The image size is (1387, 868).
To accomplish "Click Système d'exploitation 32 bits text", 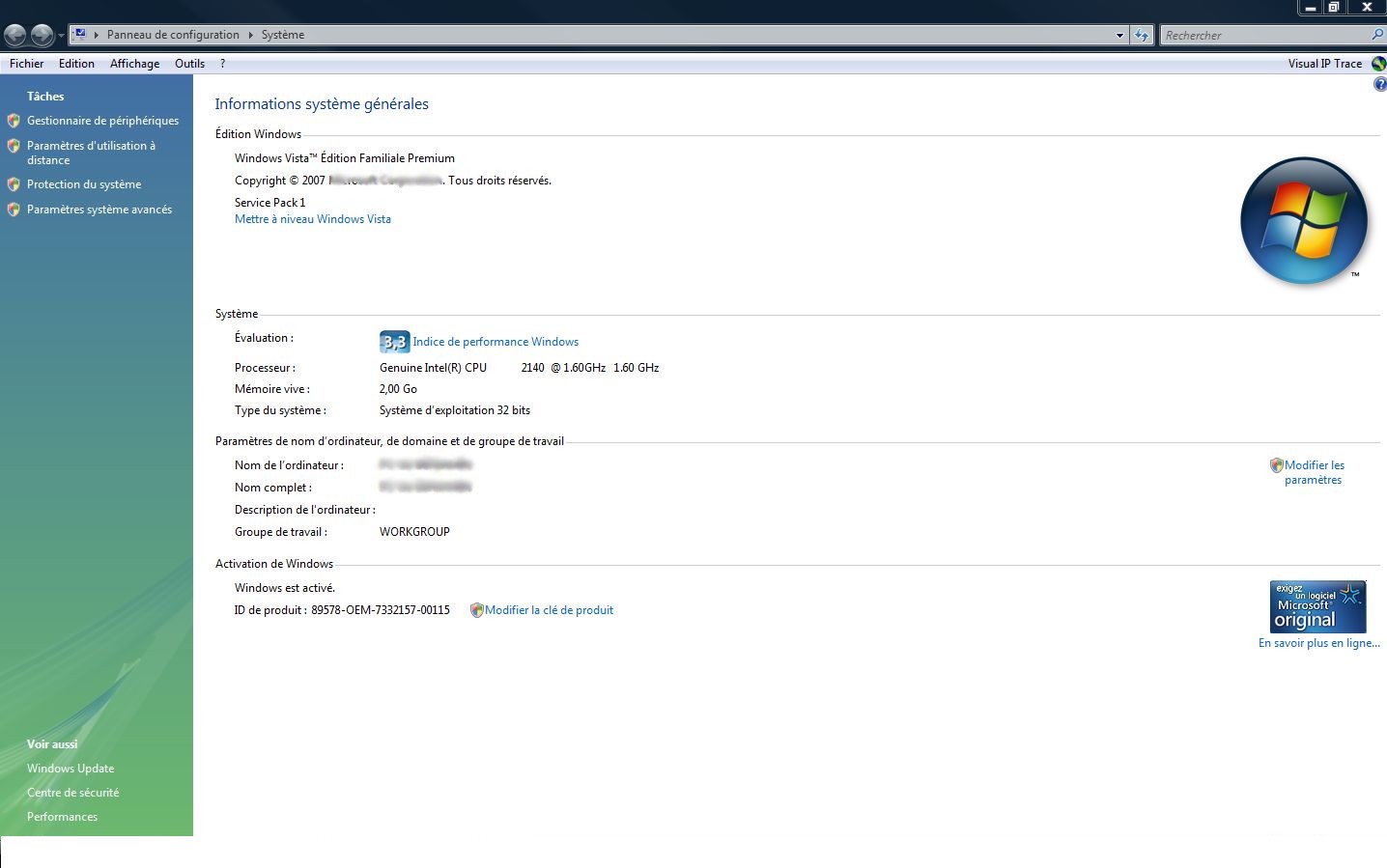I will [455, 410].
